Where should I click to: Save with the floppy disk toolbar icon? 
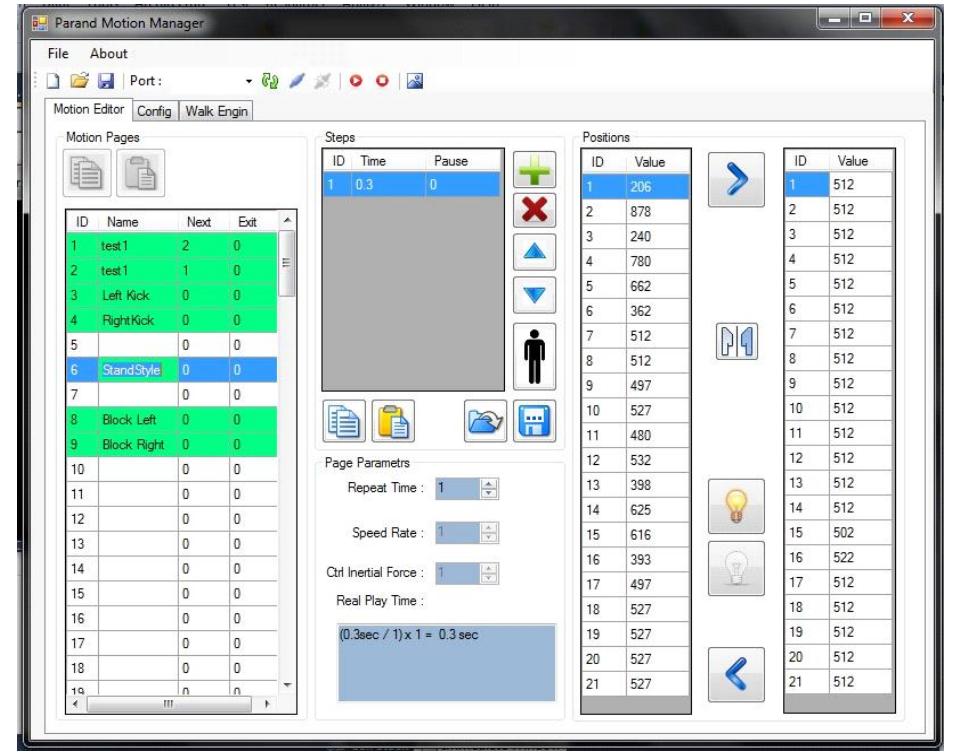106,81
